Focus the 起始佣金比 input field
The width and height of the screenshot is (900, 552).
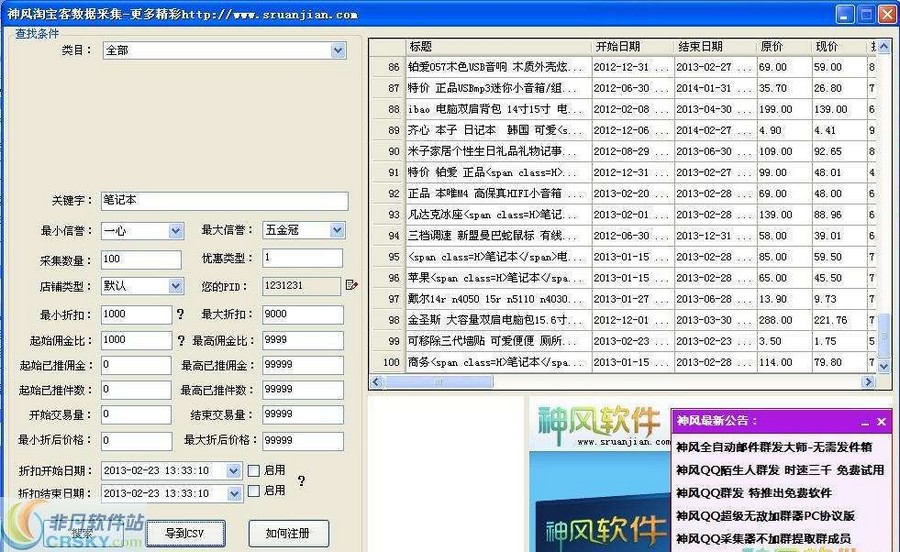pyautogui.click(x=136, y=340)
